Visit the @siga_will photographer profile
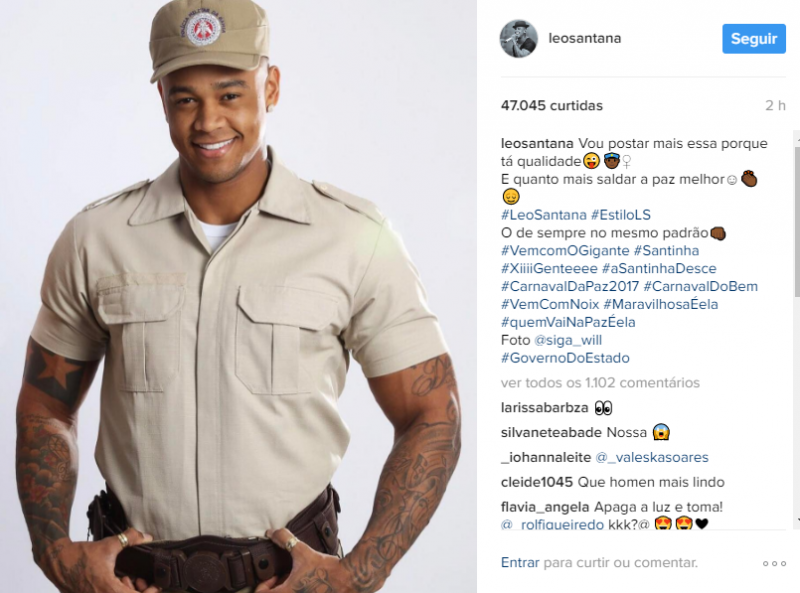 (x=568, y=340)
